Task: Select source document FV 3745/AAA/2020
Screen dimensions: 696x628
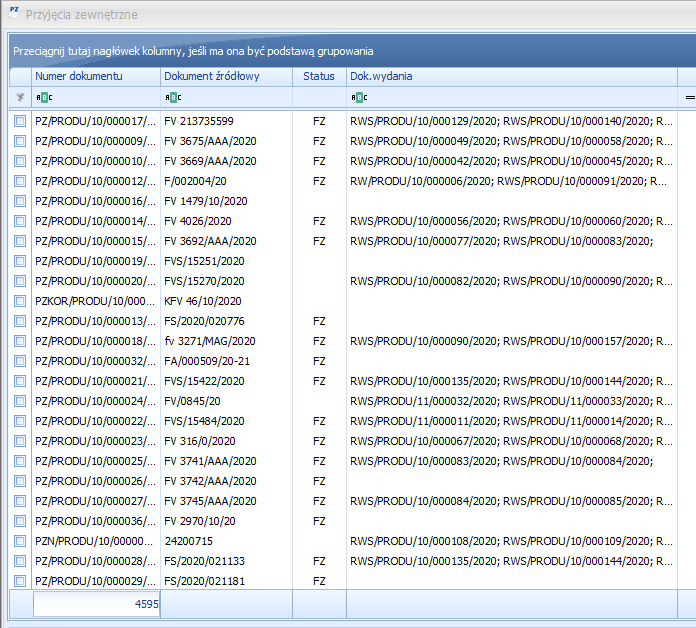Action: 210,501
